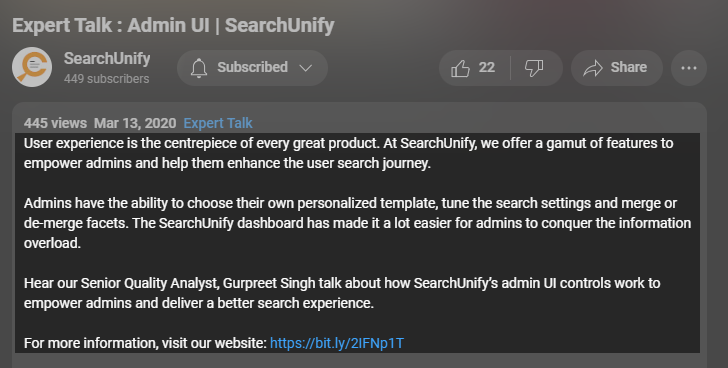Viewport: 728px width, 368px height.
Task: Click the 22 likes count
Action: coord(487,68)
